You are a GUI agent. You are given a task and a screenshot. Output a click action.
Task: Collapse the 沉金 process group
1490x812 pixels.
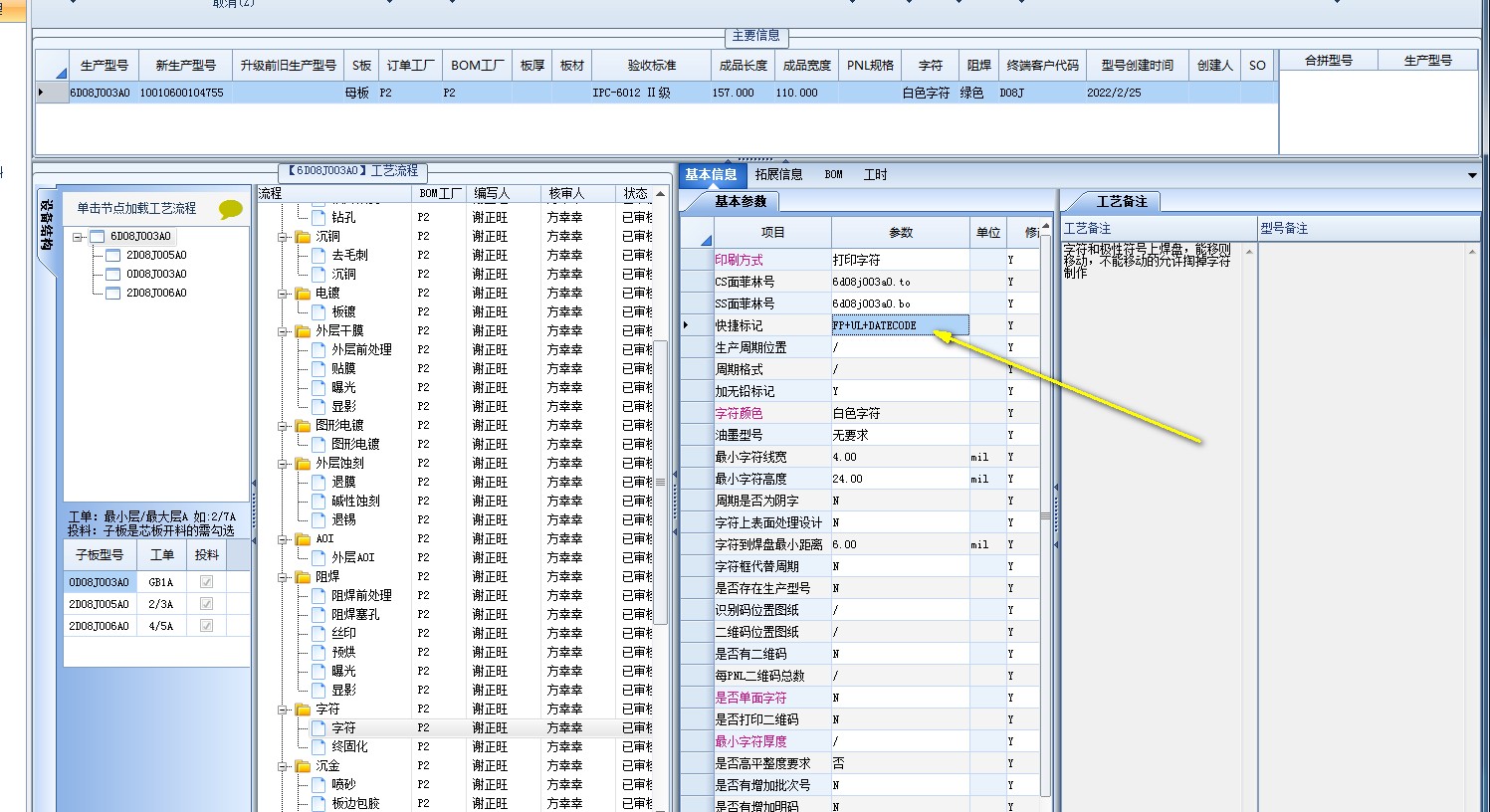pyautogui.click(x=284, y=766)
